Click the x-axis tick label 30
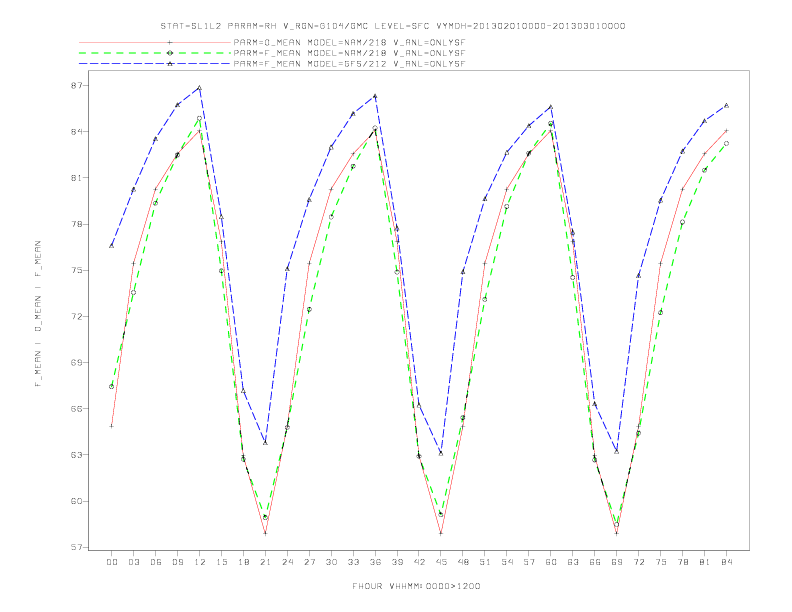Image resolution: width=792 pixels, height=612 pixels. 331,562
